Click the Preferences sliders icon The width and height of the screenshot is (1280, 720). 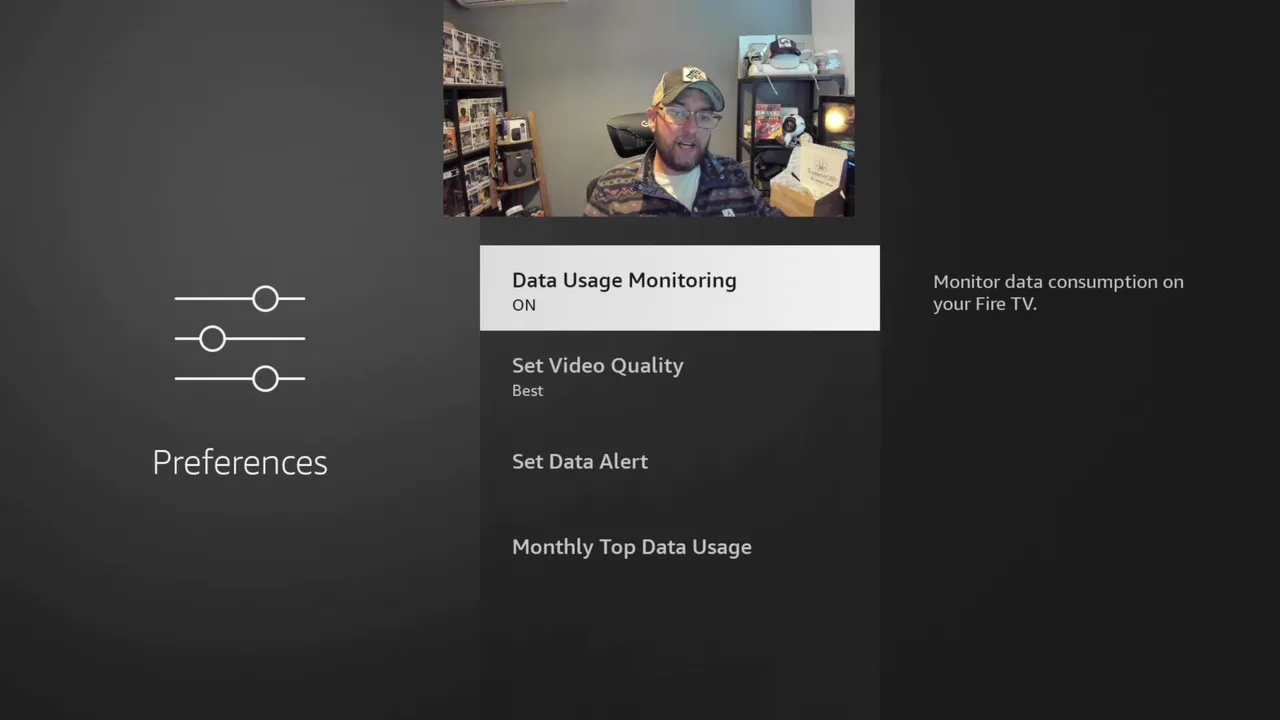coord(240,339)
